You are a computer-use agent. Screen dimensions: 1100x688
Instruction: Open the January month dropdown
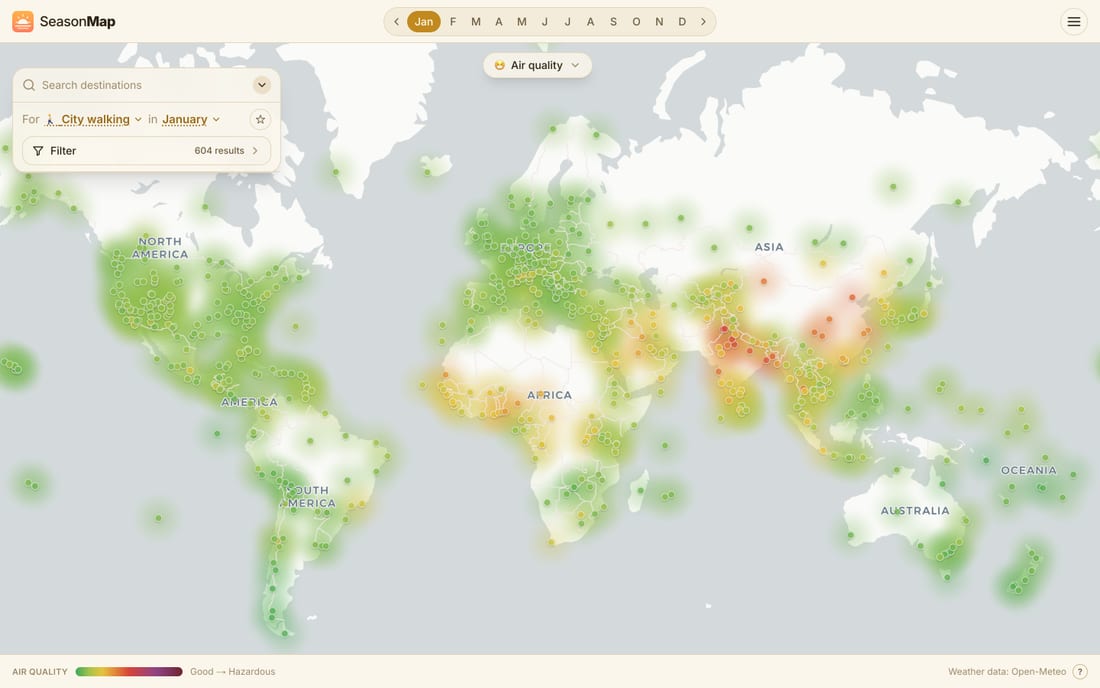point(191,119)
